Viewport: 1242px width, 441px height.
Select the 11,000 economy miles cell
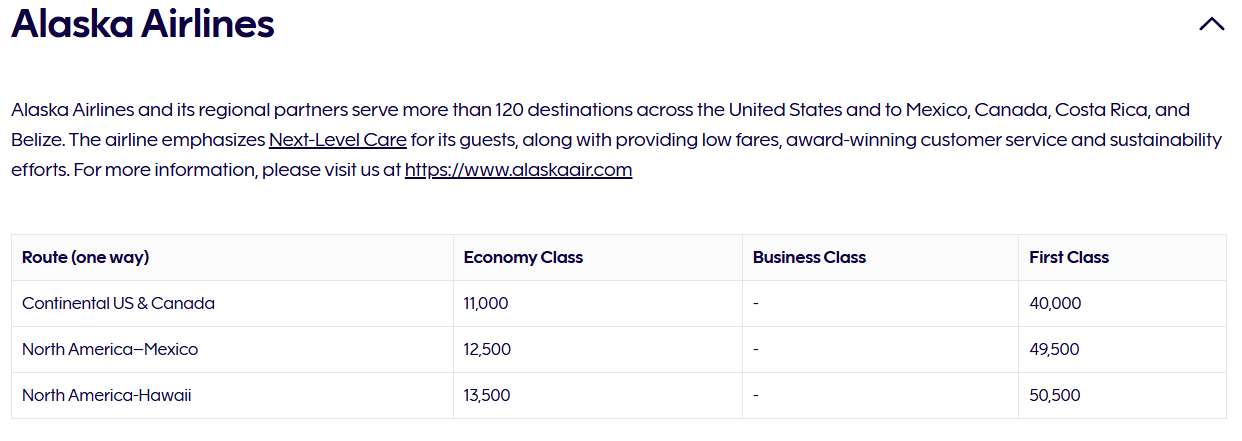point(598,303)
